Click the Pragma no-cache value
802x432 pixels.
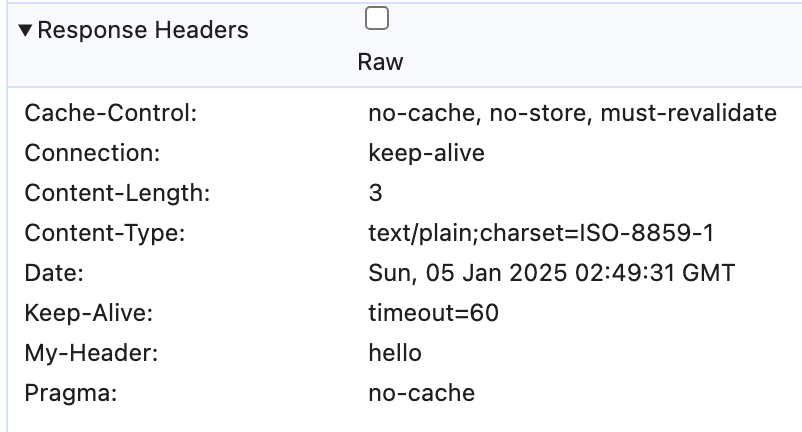pos(421,393)
